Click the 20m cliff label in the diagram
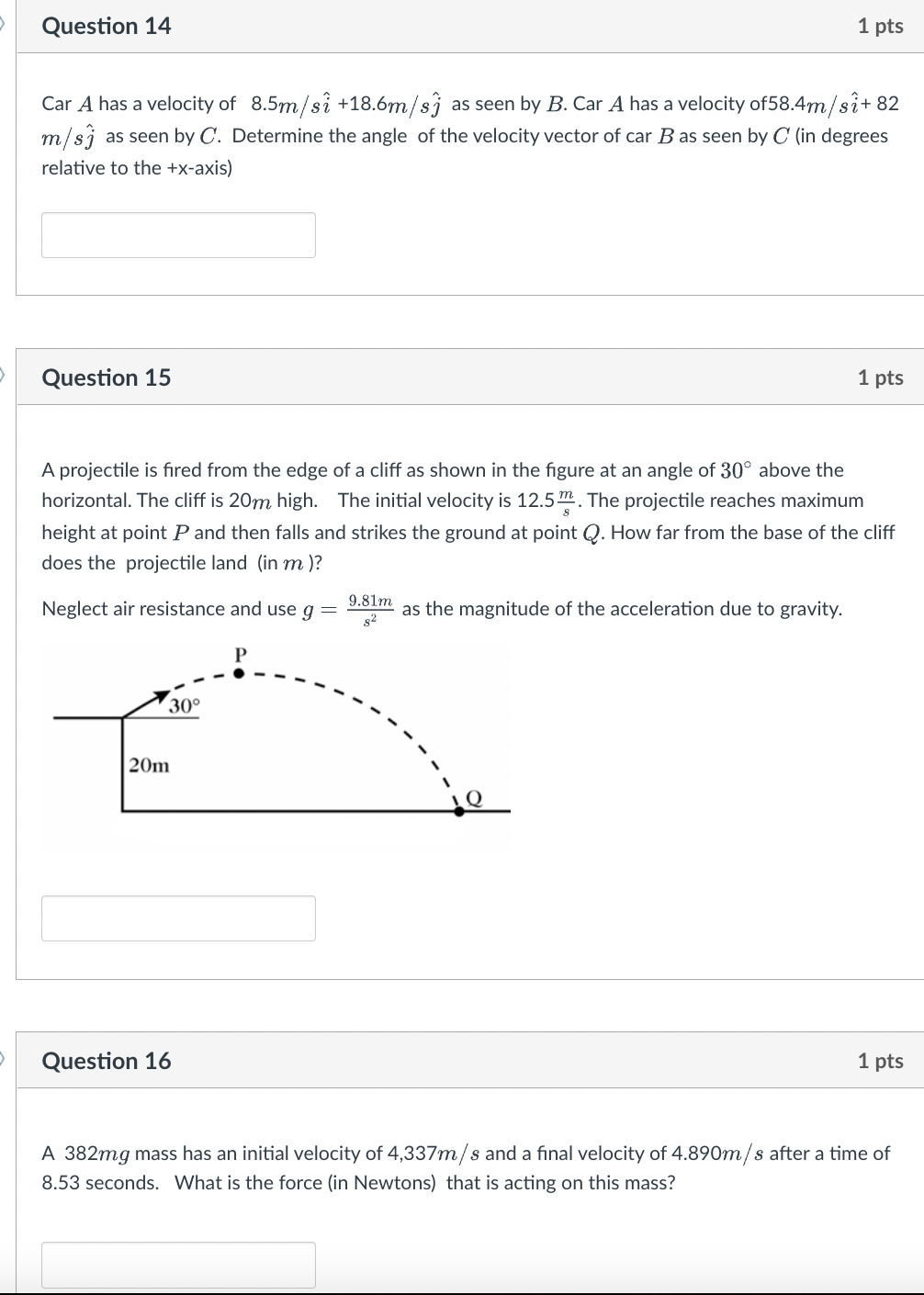The height and width of the screenshot is (1295, 924). coord(148,765)
